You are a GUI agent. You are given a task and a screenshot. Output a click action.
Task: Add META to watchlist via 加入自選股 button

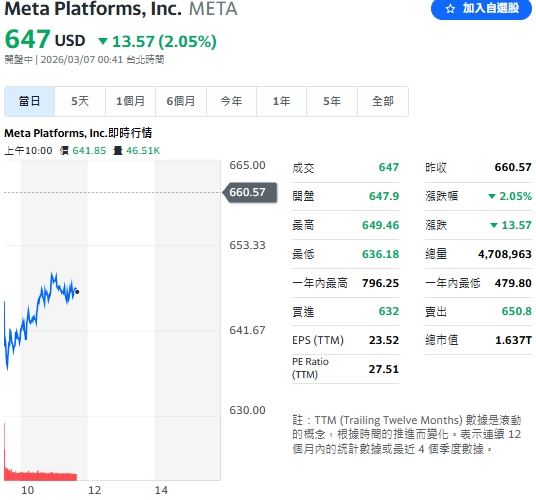(x=481, y=8)
